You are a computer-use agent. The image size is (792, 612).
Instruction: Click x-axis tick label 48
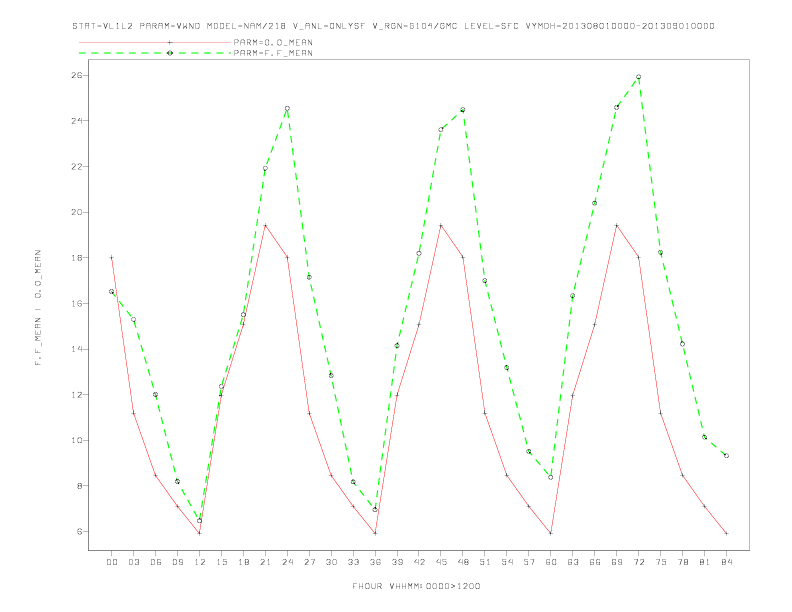tap(463, 562)
